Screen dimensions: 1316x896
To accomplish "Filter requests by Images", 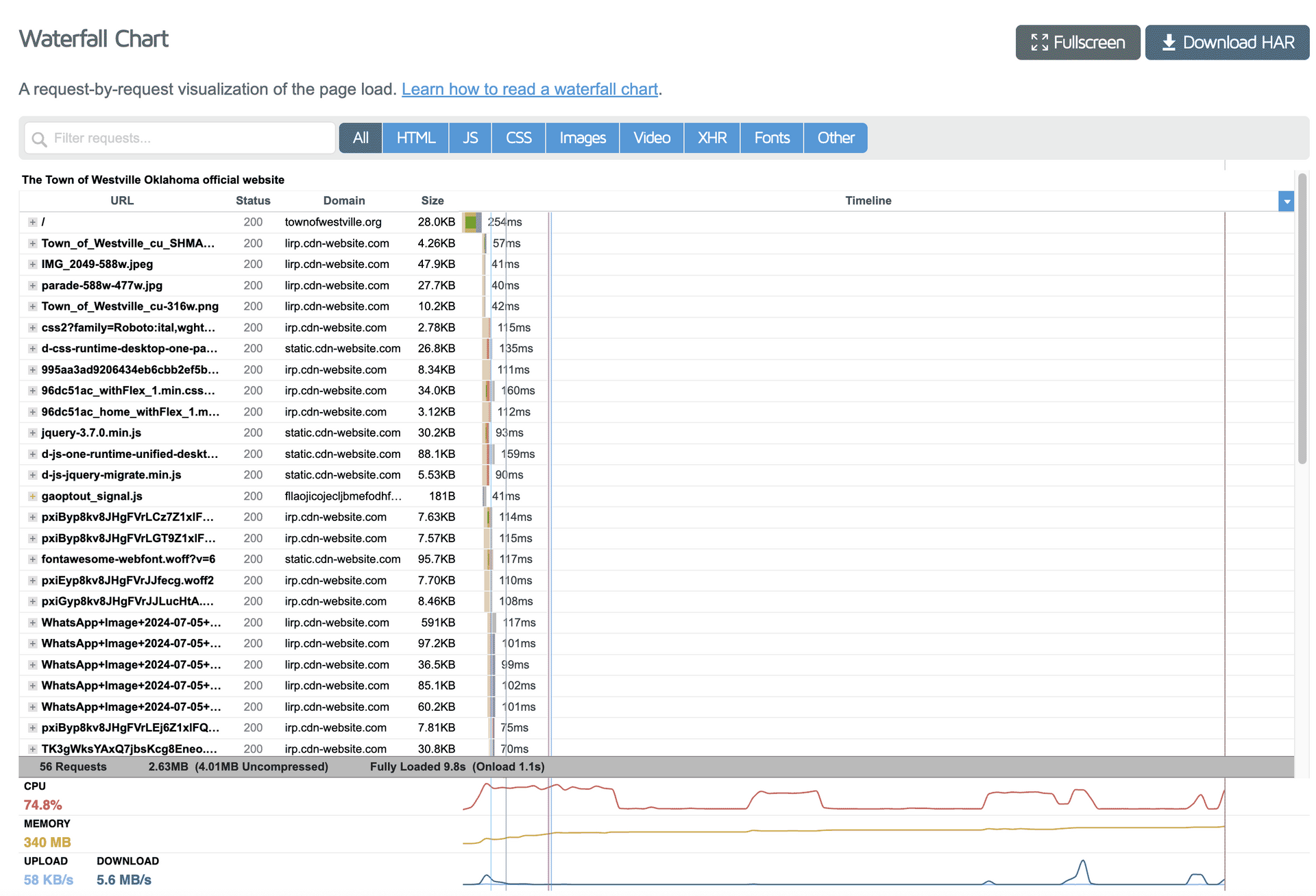I will click(583, 138).
